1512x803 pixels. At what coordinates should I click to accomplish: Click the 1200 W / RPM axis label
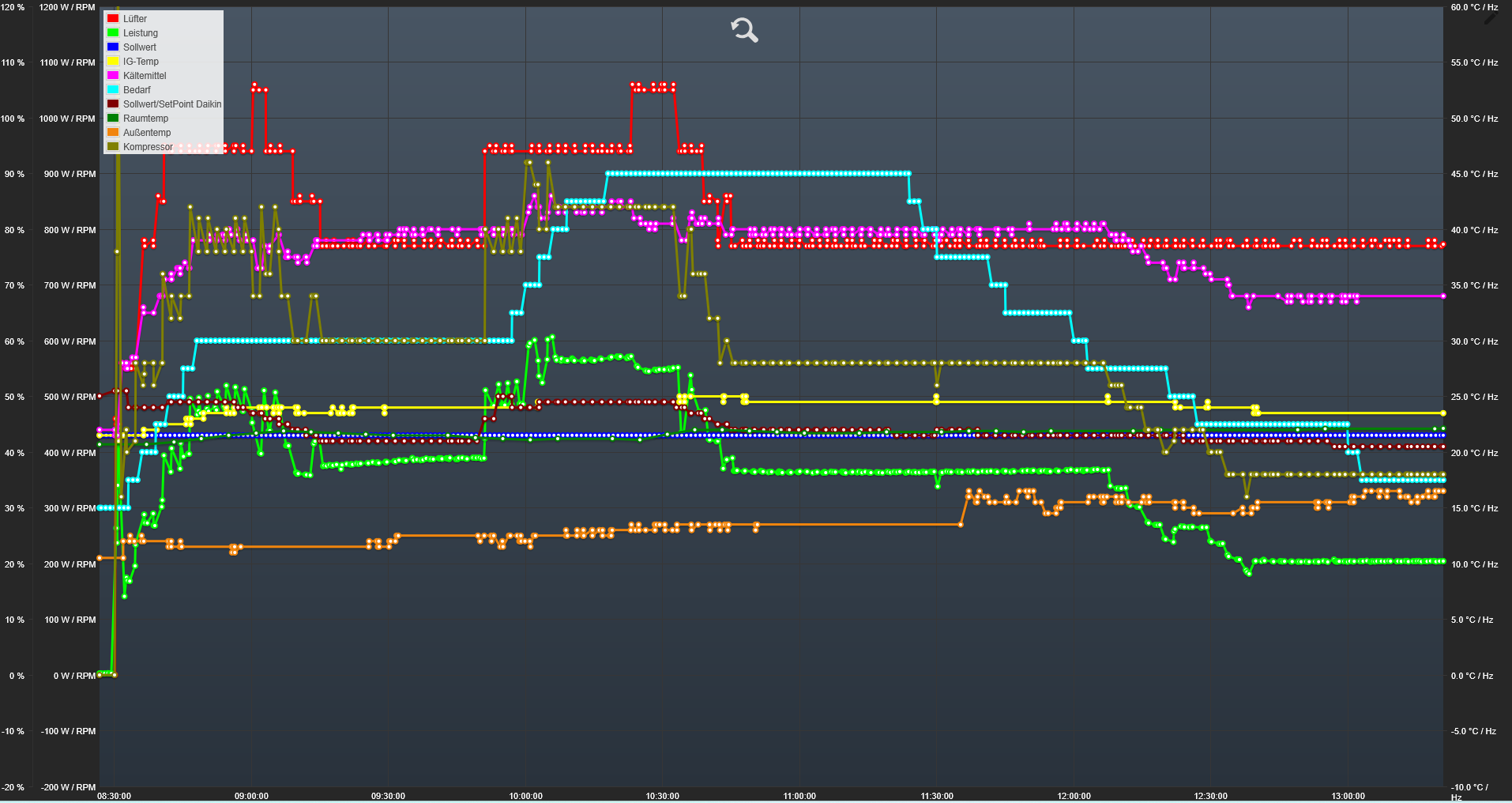coord(67,7)
